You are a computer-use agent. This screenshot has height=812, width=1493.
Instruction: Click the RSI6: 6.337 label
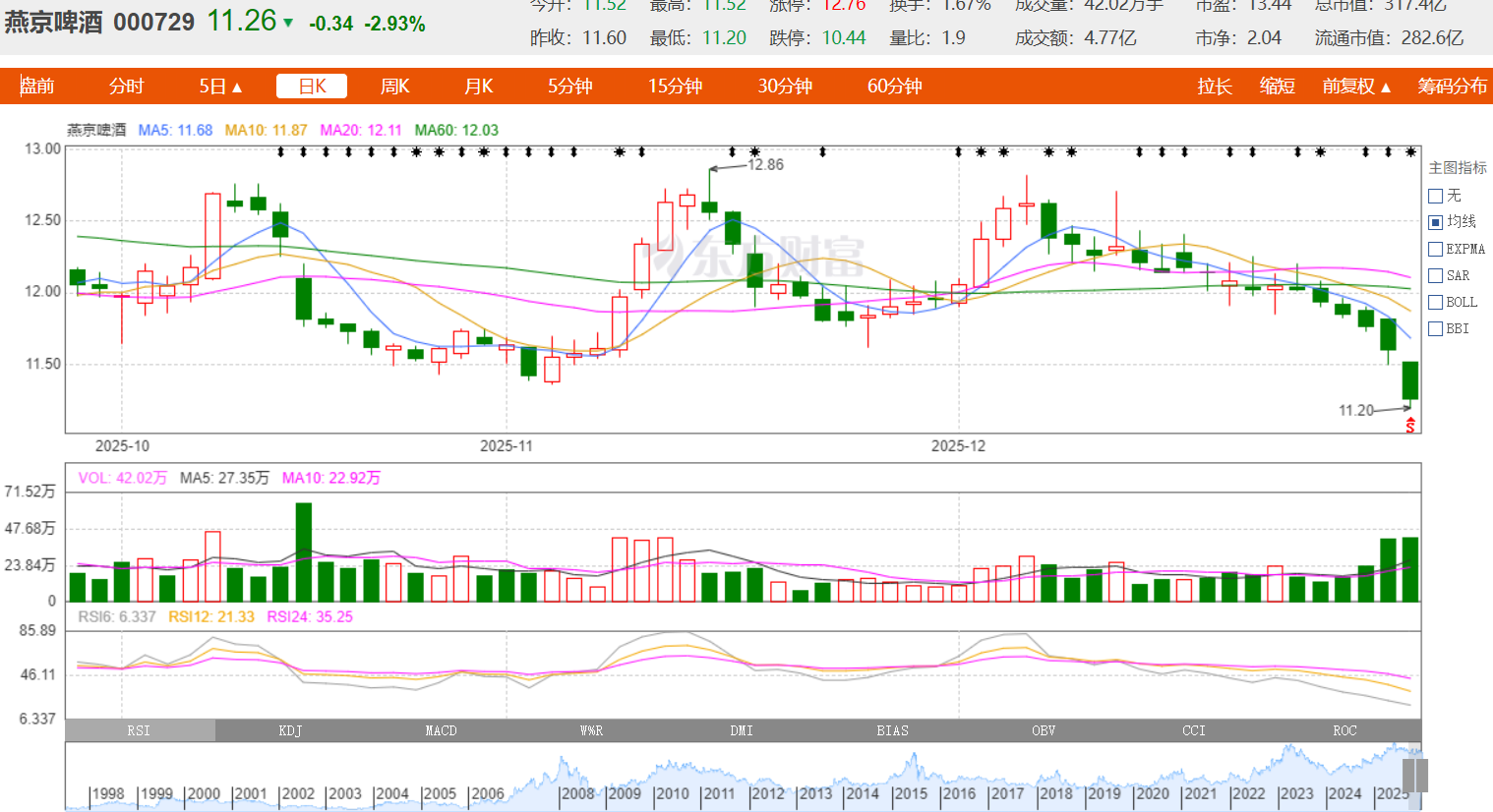pos(117,616)
